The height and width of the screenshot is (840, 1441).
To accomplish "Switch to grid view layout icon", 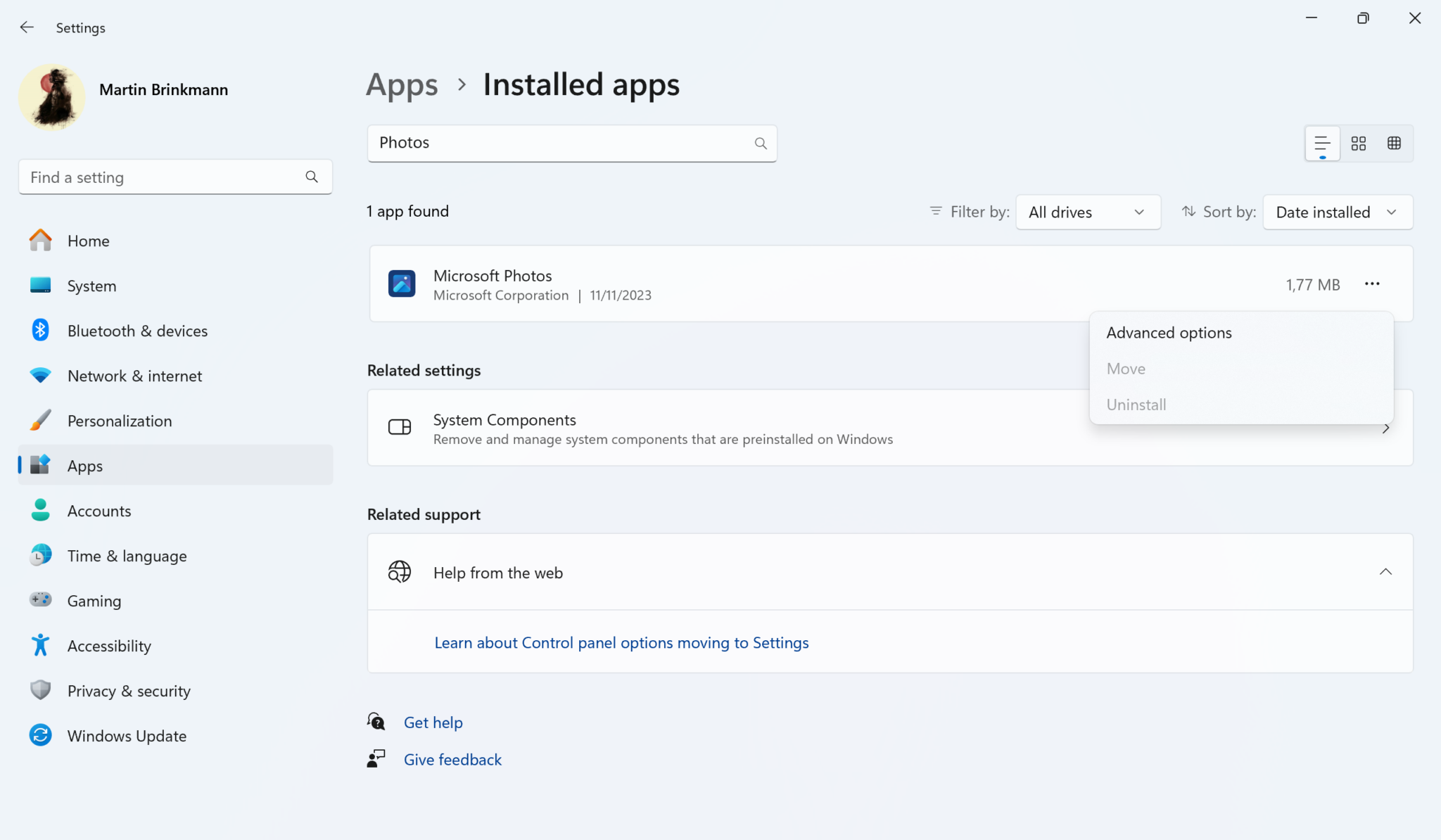I will [x=1358, y=144].
